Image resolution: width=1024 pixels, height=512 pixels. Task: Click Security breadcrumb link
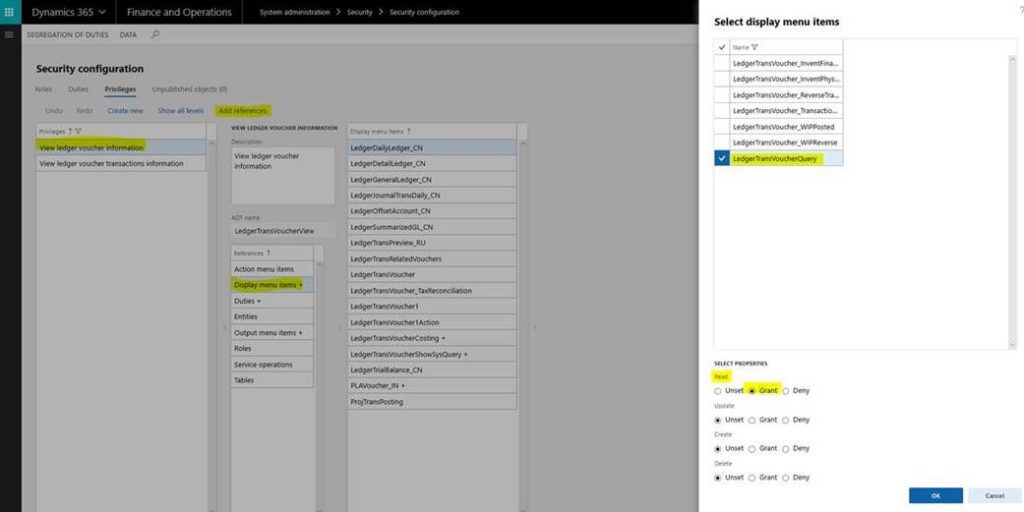360,12
